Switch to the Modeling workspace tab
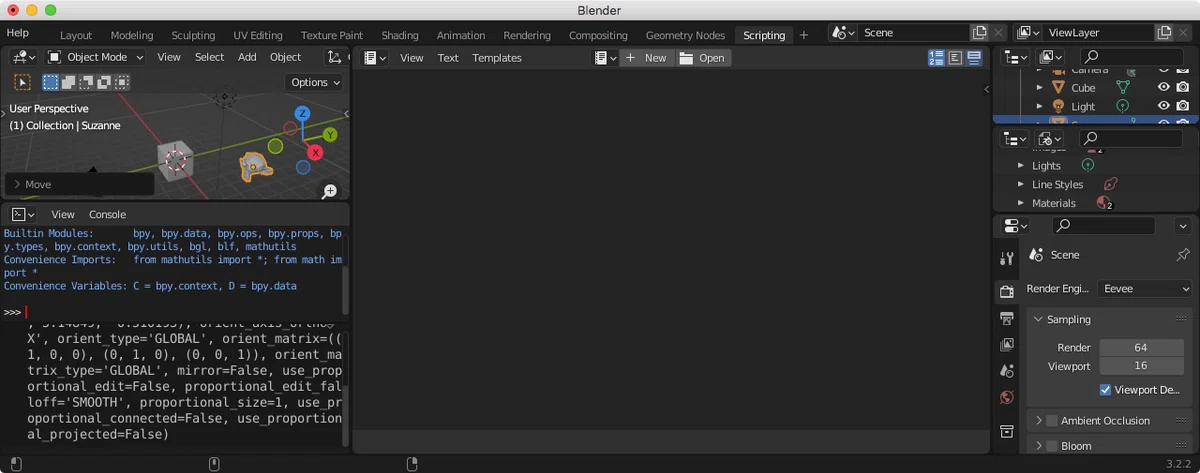The width and height of the screenshot is (1200, 473). (132, 35)
